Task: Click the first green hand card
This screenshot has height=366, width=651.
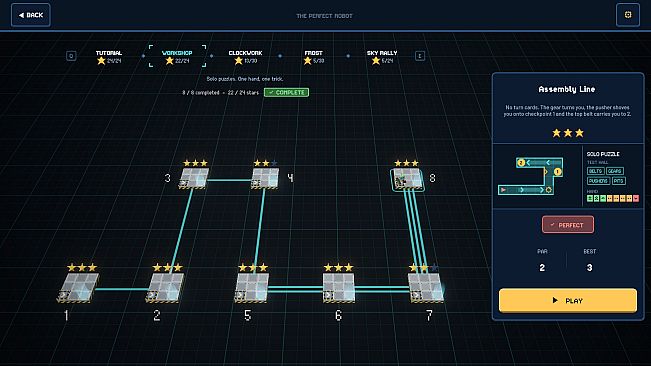Action: coord(590,199)
